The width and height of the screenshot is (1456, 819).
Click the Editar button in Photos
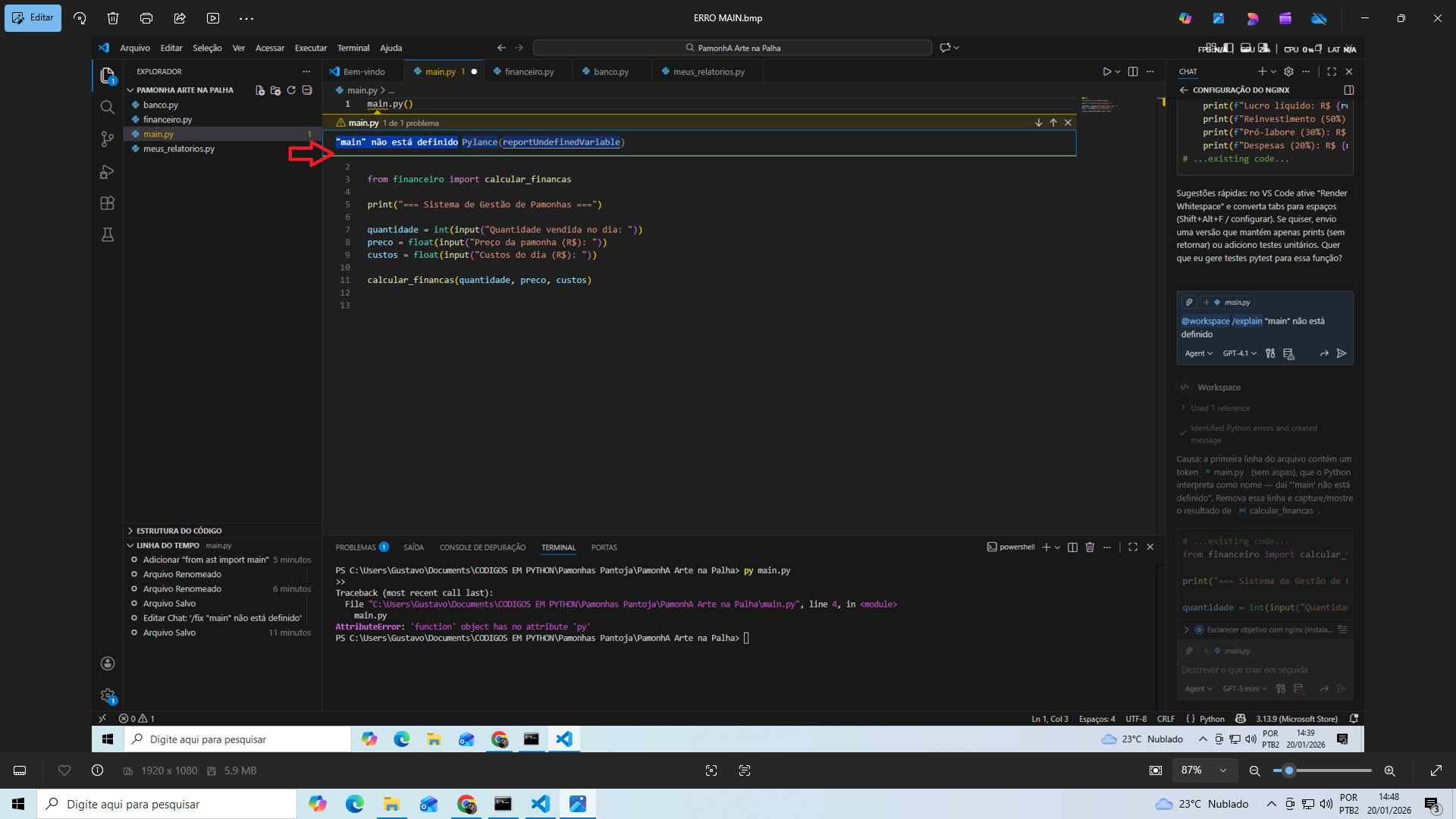coord(33,18)
